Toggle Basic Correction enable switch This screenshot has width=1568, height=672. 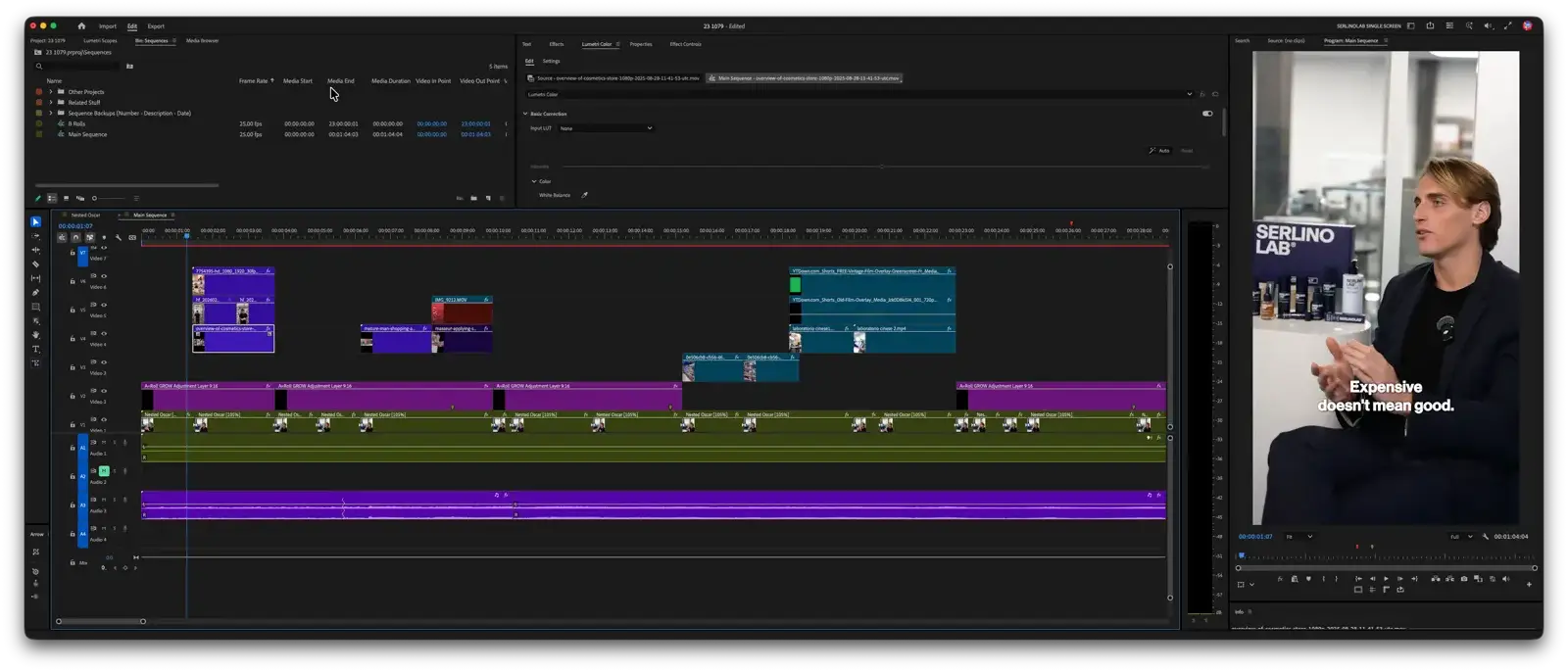(x=1207, y=114)
